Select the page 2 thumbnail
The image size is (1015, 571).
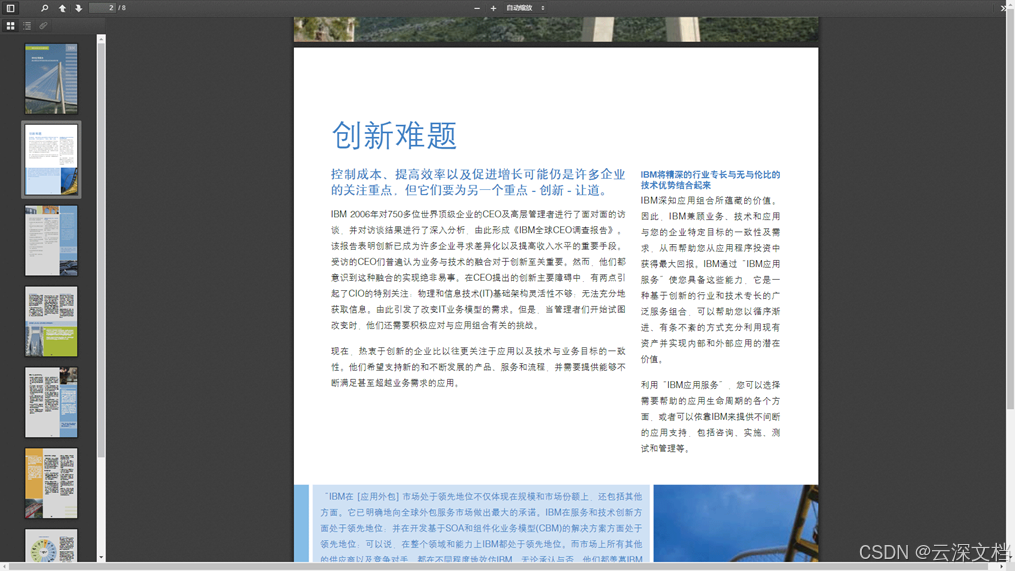tap(51, 159)
